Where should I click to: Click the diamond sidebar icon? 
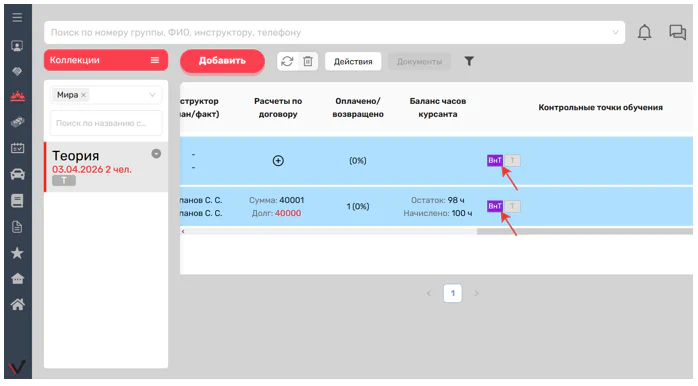click(17, 71)
